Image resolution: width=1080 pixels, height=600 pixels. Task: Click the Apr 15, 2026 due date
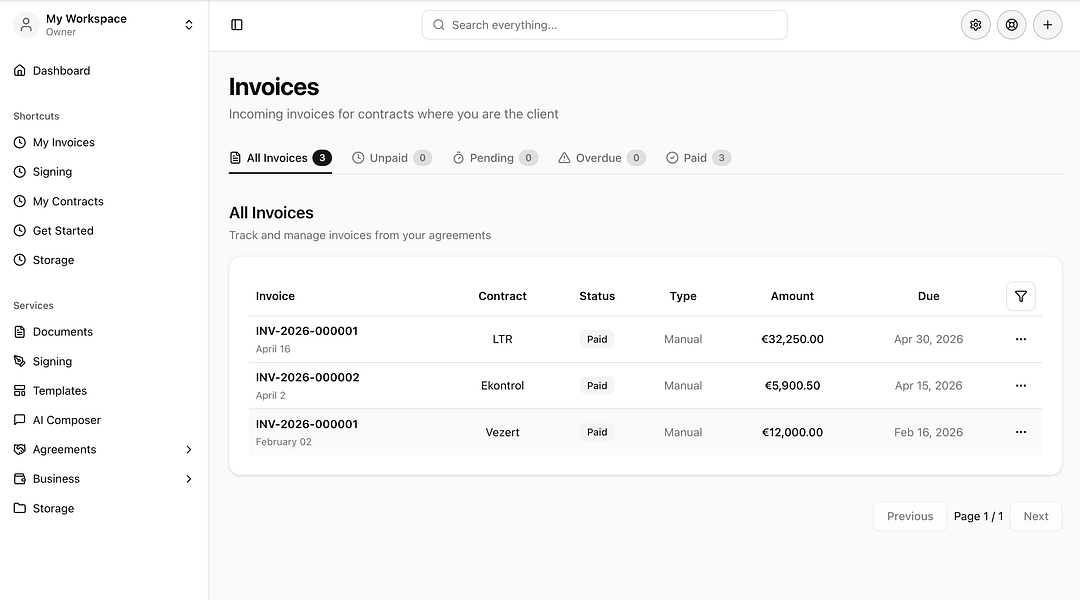click(928, 386)
